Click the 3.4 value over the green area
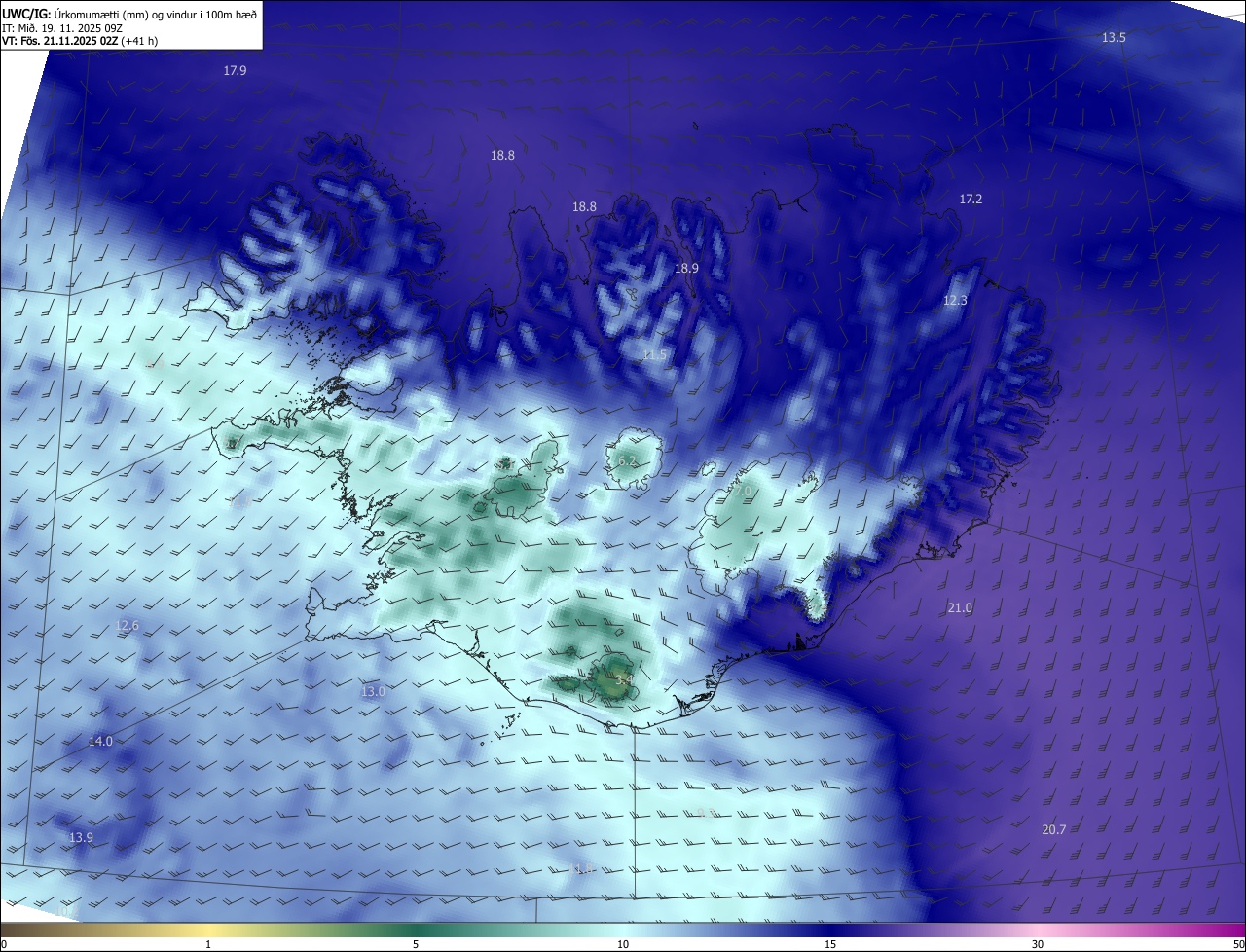 pos(624,679)
